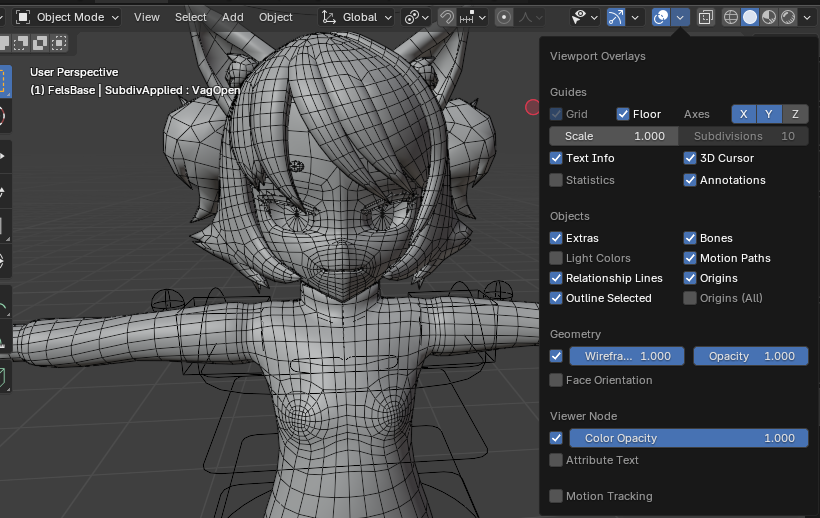Uncheck the Text Info checkbox
Viewport: 820px width, 518px height.
click(556, 158)
